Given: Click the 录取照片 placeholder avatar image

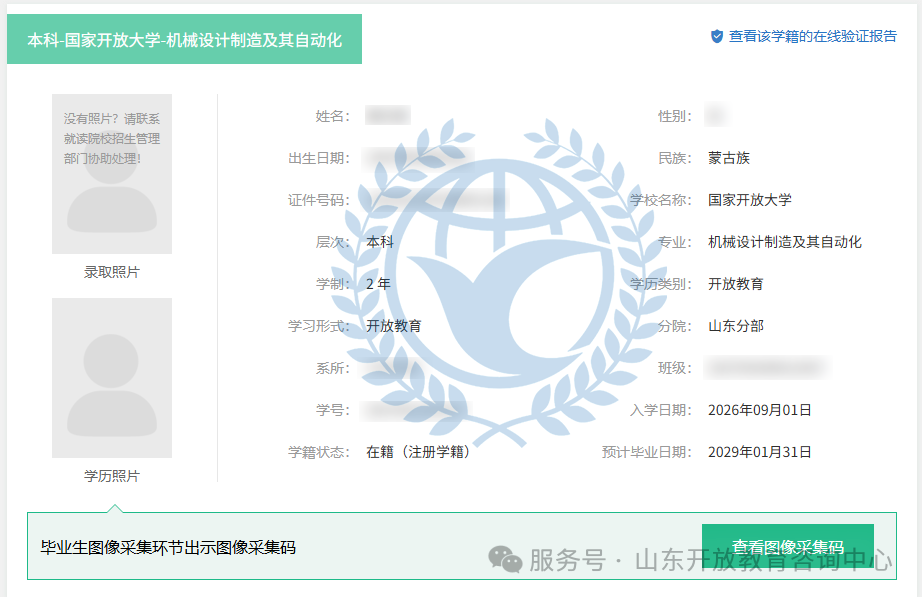Looking at the screenshot, I should 112,174.
